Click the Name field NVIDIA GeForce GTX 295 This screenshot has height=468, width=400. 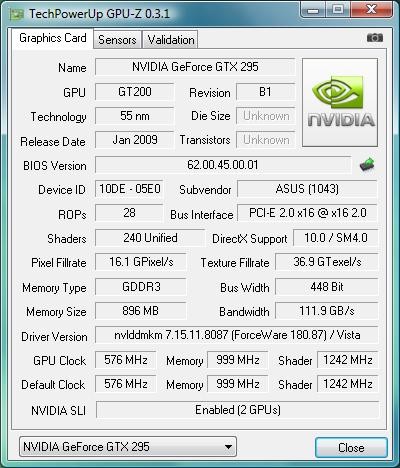coord(195,67)
